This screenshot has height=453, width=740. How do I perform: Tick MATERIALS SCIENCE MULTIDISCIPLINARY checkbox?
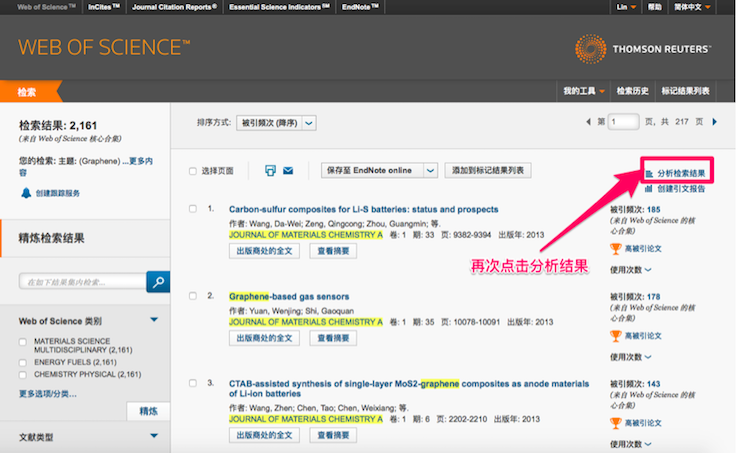[x=23, y=343]
